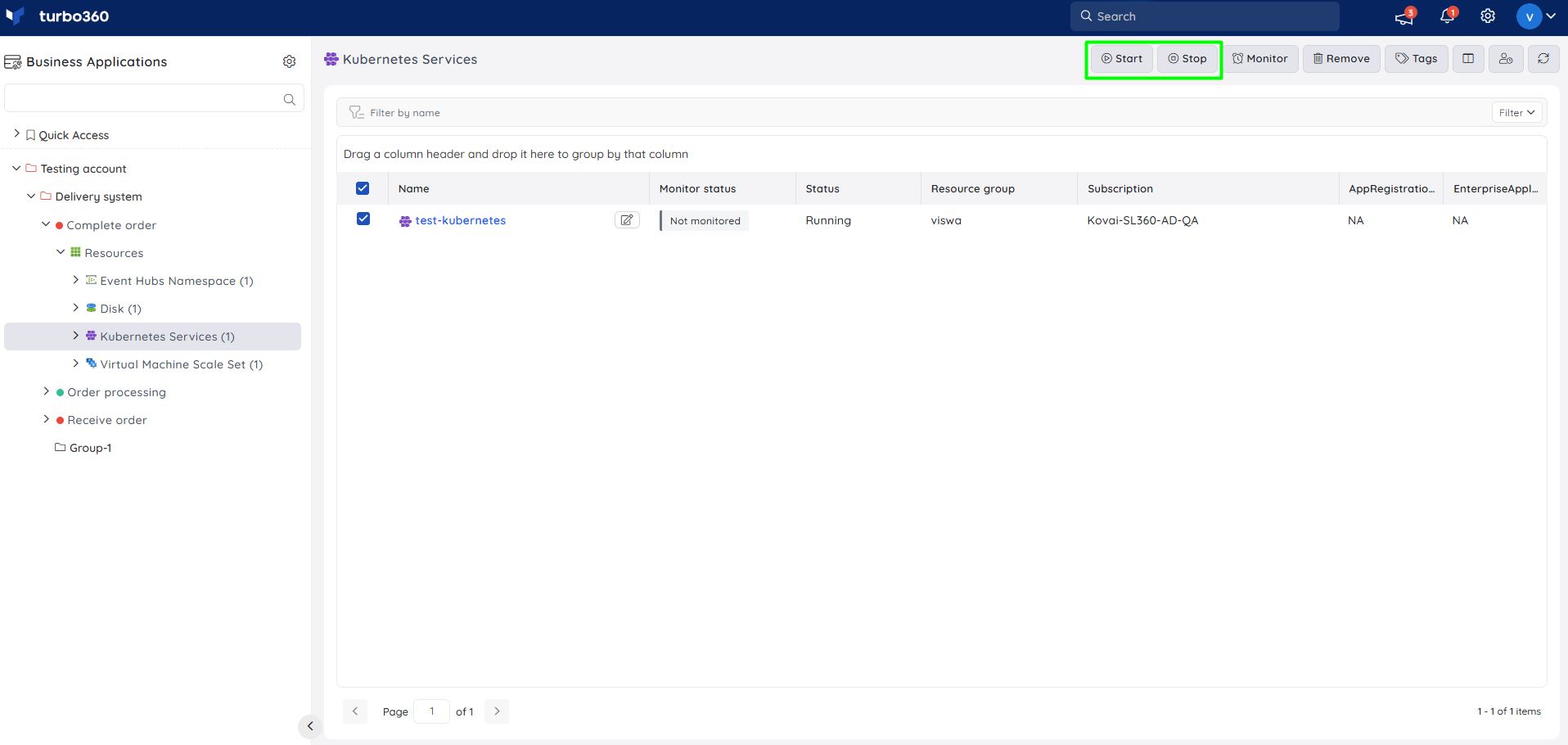Expand the Quick Access node

coord(16,133)
